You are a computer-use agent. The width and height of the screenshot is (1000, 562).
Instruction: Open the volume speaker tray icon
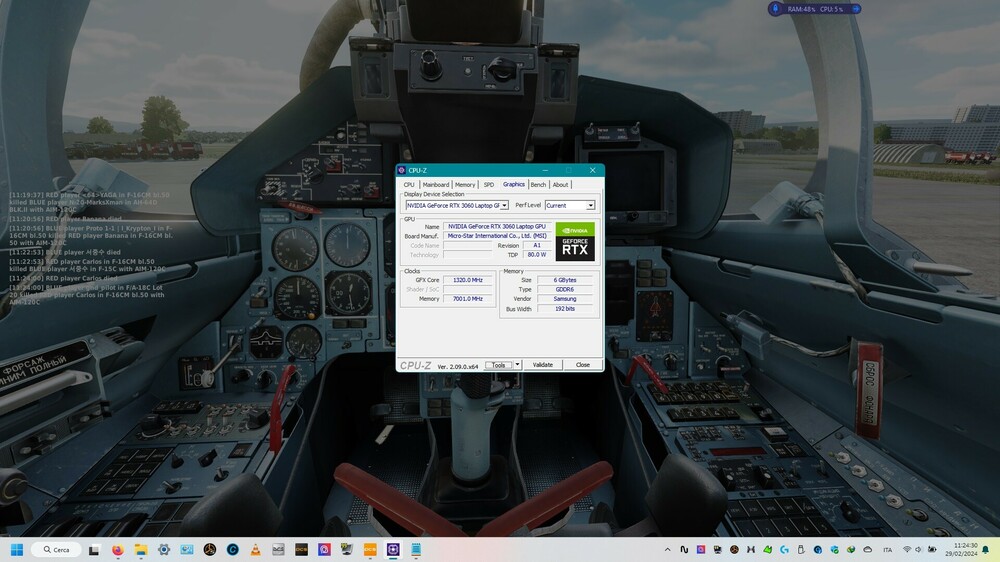tap(918, 549)
